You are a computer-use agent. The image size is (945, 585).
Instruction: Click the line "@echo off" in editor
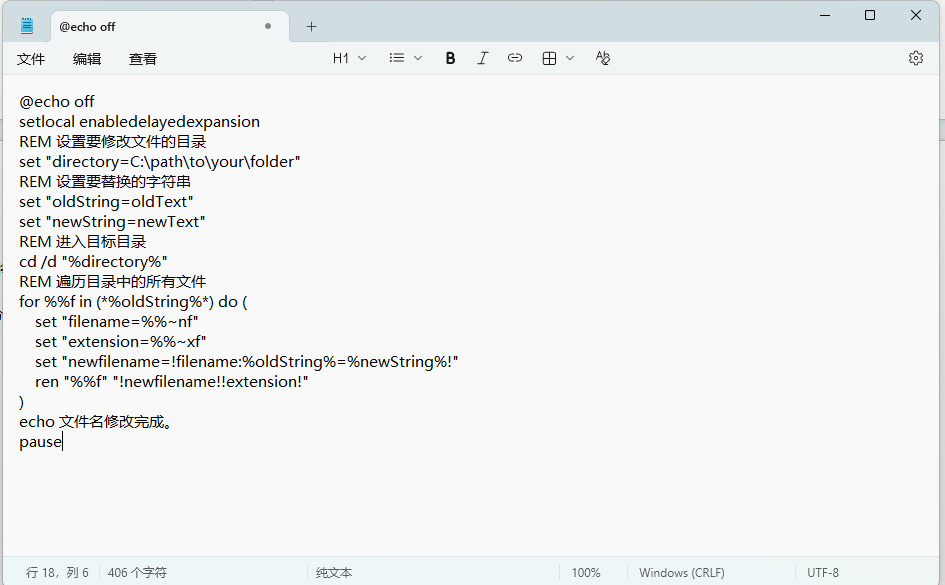tap(57, 101)
